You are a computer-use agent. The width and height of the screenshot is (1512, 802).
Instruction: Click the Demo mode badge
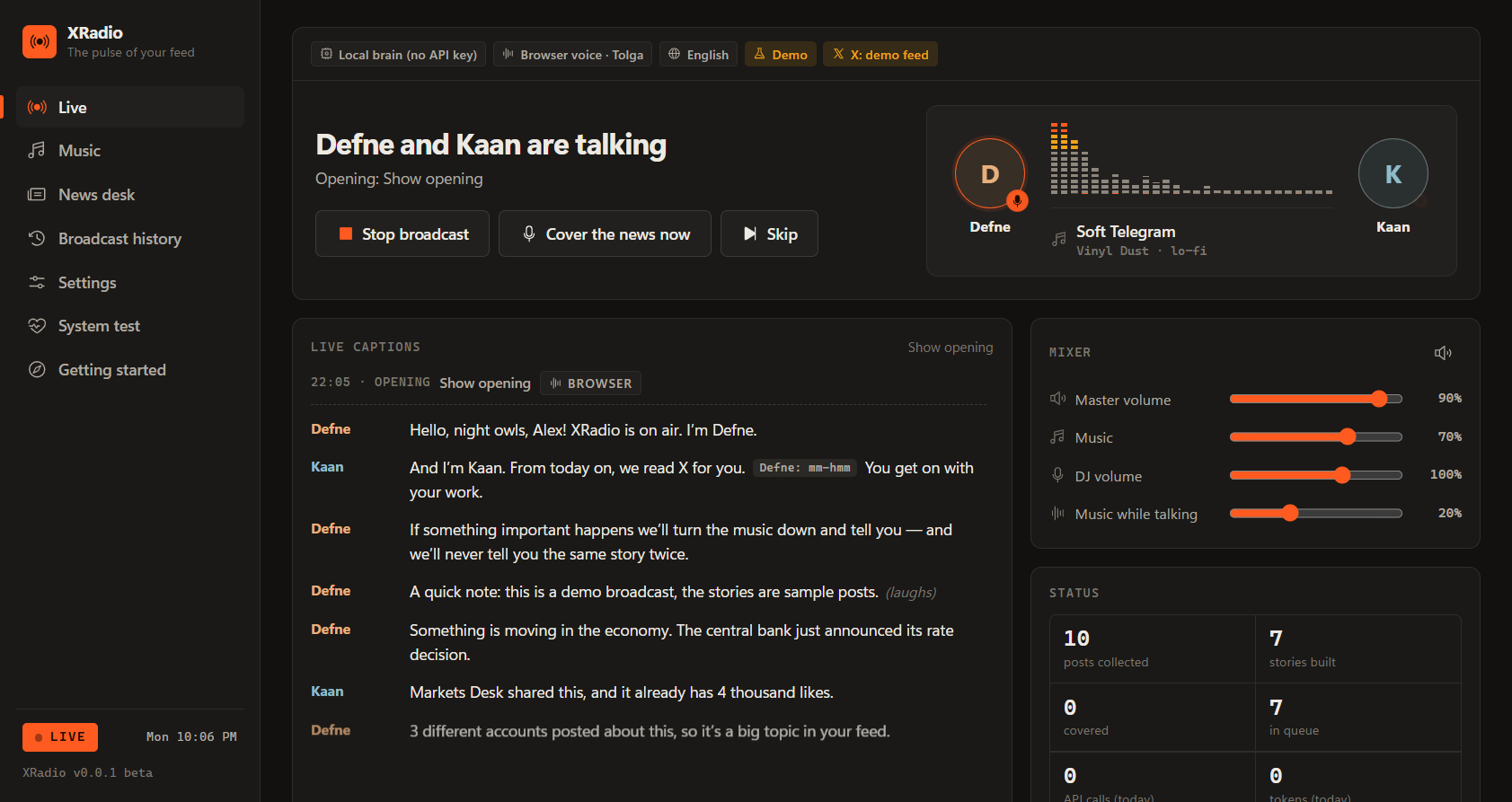(781, 55)
